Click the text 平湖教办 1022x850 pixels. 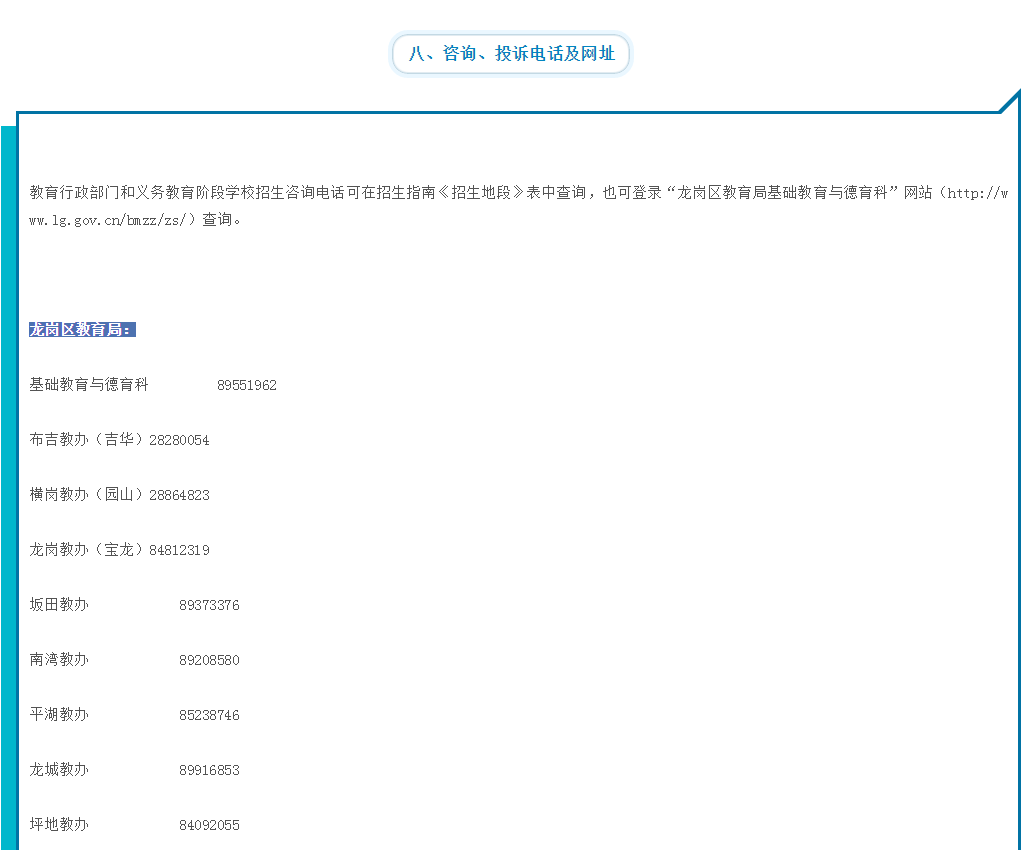pyautogui.click(x=59, y=714)
